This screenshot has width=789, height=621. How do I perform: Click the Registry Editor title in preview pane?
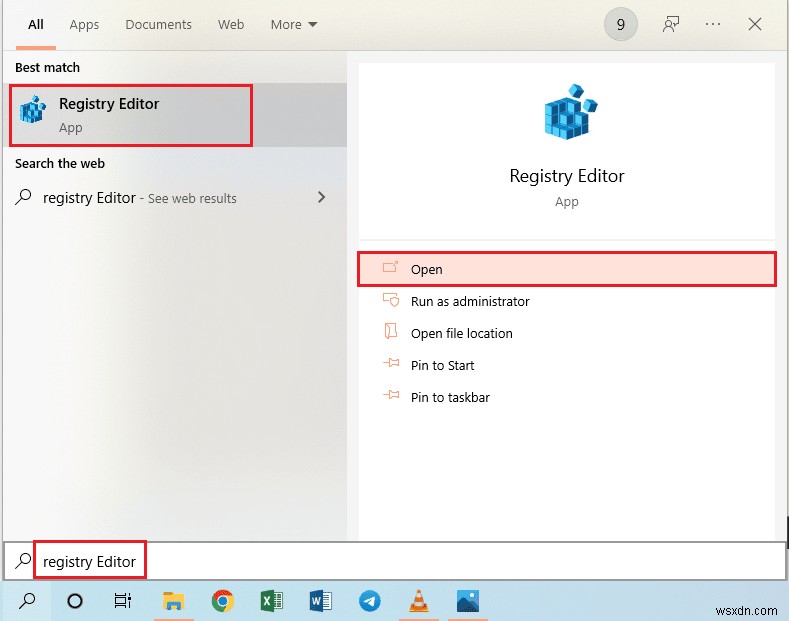[x=567, y=176]
